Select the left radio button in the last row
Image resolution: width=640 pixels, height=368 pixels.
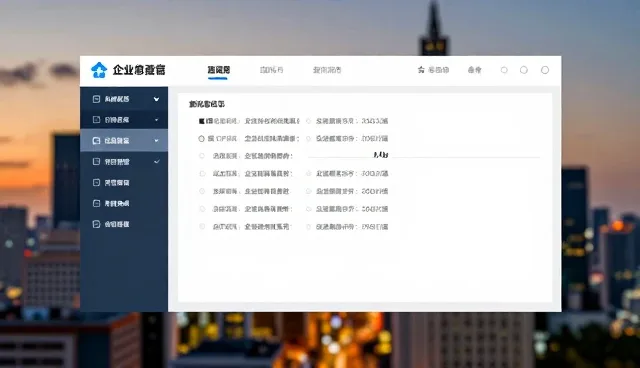(x=202, y=226)
